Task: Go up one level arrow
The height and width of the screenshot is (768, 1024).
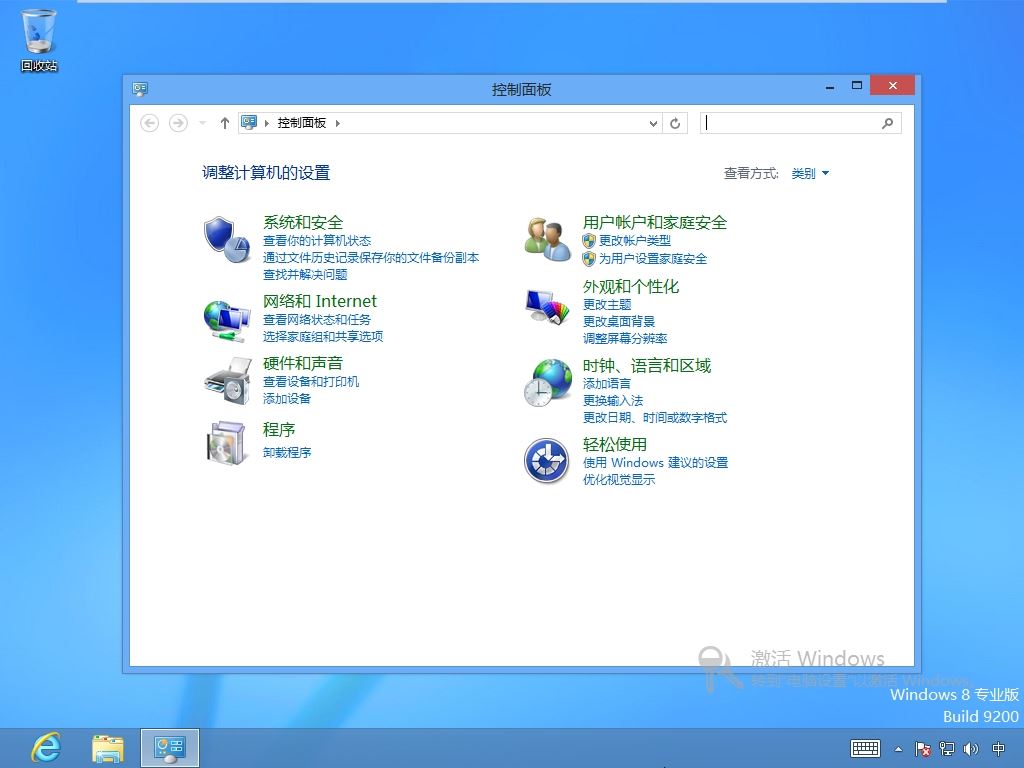Action: tap(225, 123)
